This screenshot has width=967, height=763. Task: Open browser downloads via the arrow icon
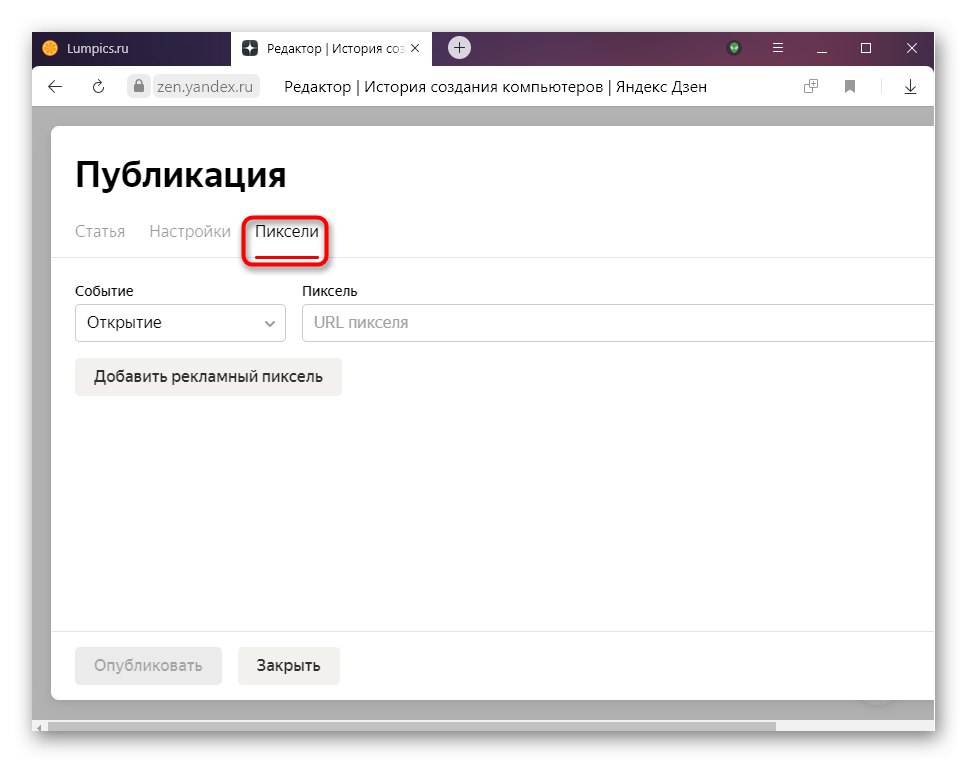pyautogui.click(x=910, y=87)
